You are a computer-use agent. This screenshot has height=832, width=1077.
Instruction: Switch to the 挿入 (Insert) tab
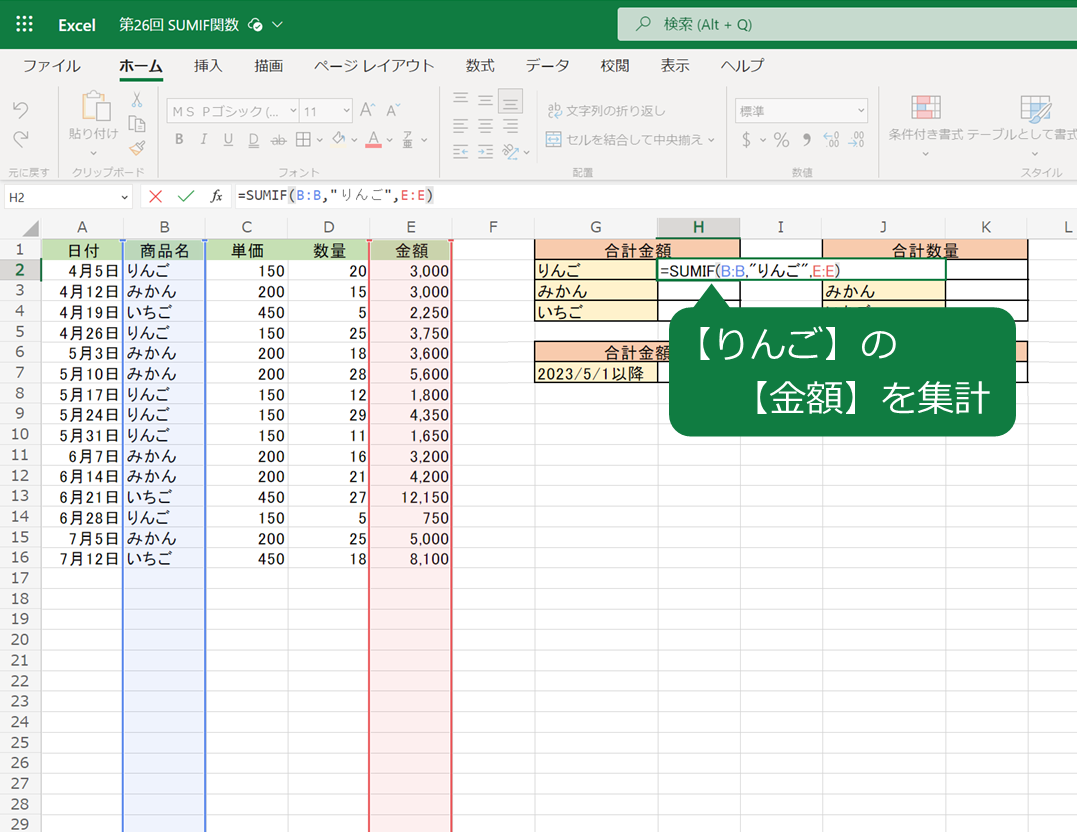pyautogui.click(x=208, y=66)
